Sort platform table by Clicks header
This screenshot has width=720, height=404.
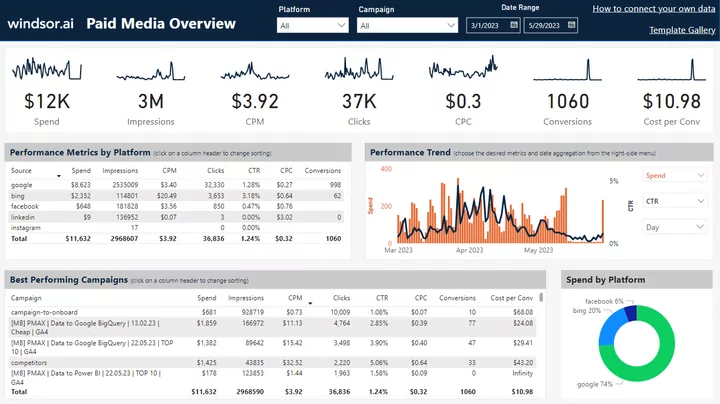(x=215, y=170)
